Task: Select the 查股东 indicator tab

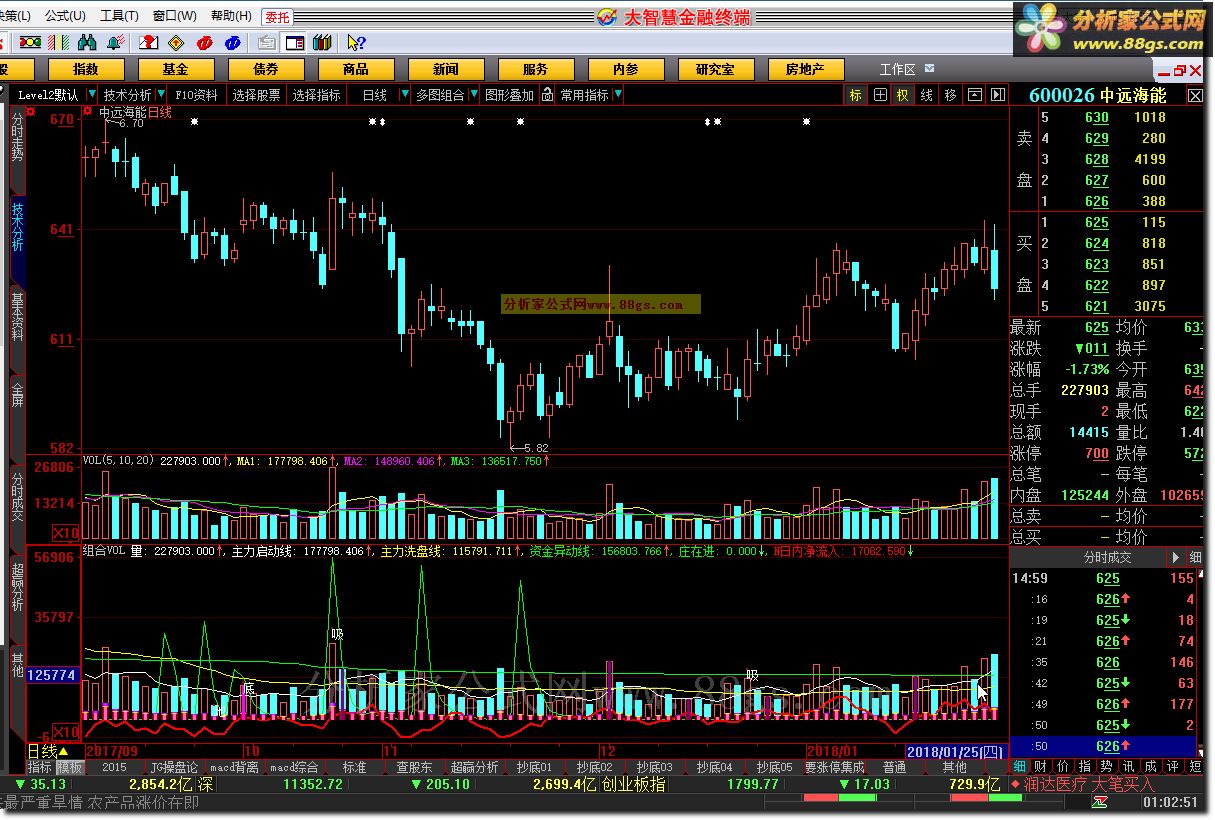Action: point(414,767)
